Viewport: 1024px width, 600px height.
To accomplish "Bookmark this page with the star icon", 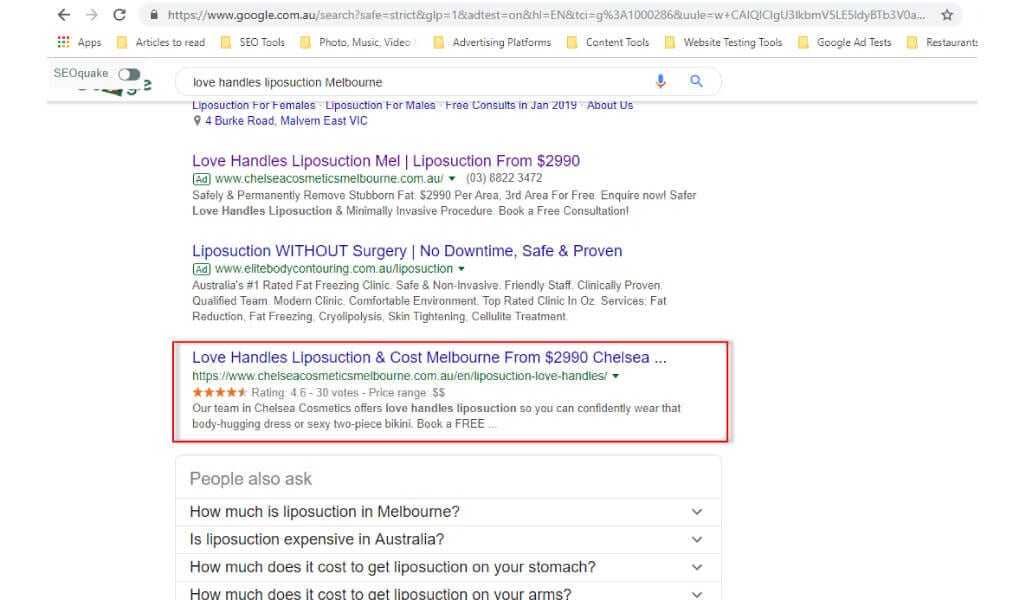I will click(x=947, y=14).
